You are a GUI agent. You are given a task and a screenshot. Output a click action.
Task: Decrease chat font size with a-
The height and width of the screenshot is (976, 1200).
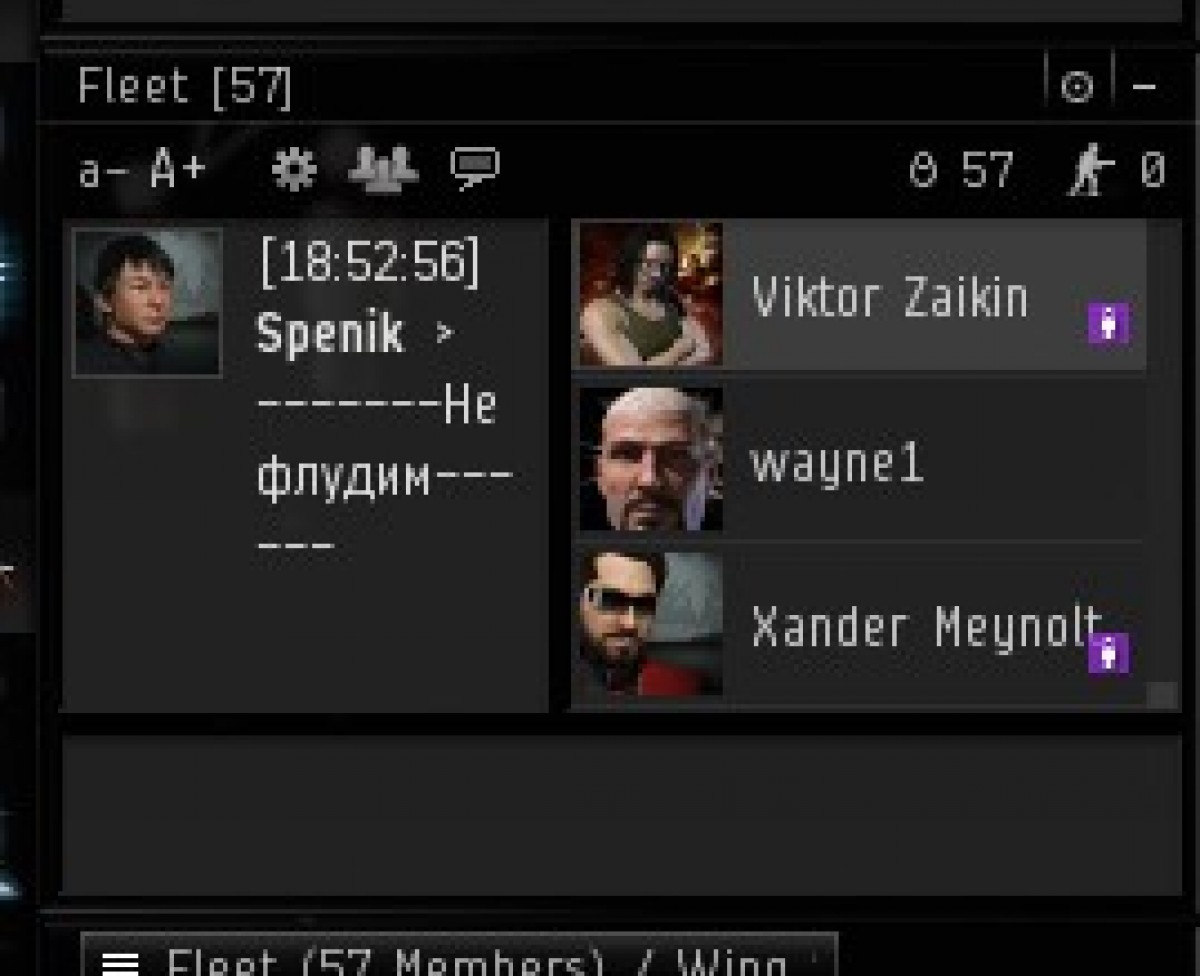102,171
